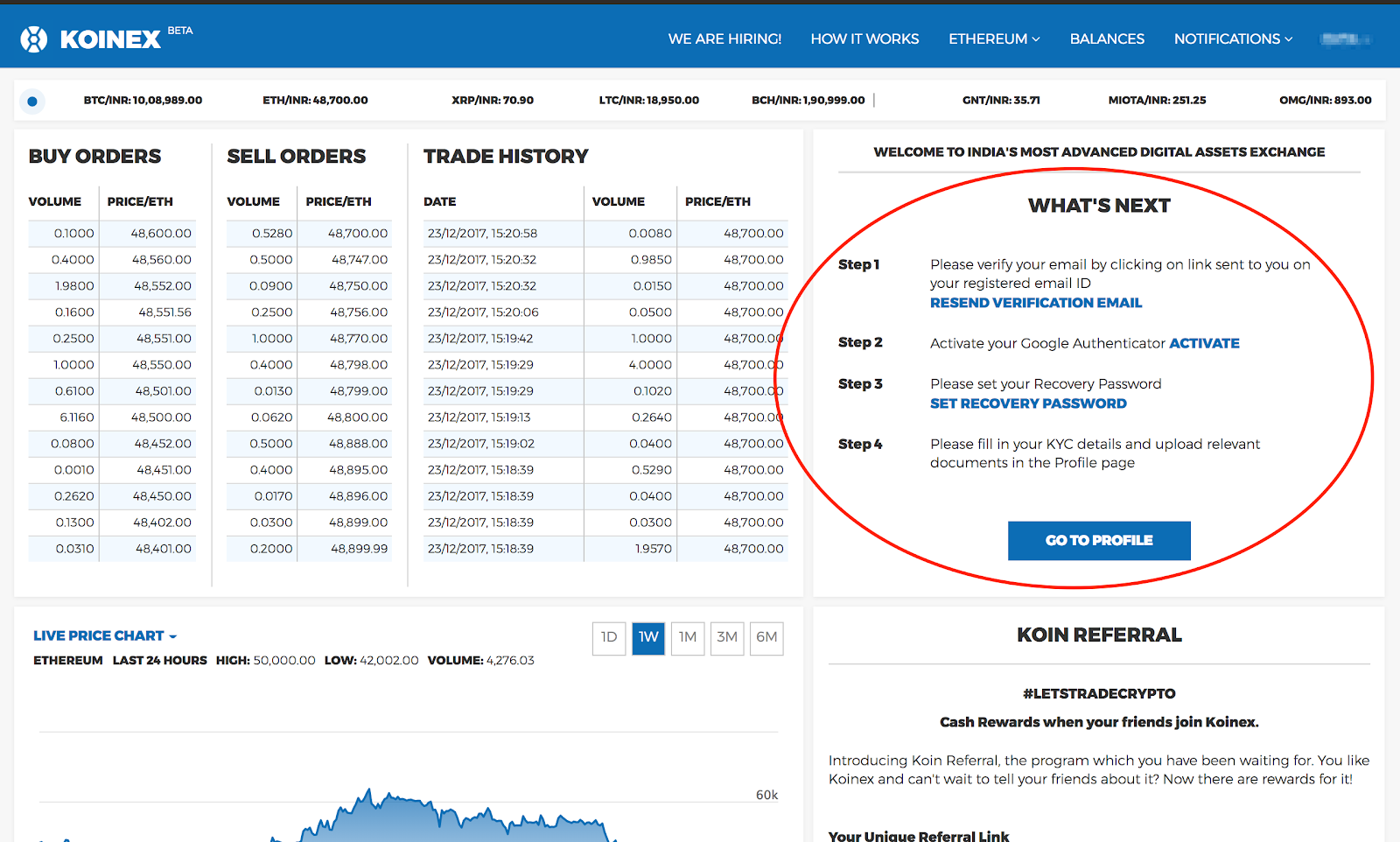Switch the chart to 3M range
The height and width of the screenshot is (842, 1400).
coord(727,637)
